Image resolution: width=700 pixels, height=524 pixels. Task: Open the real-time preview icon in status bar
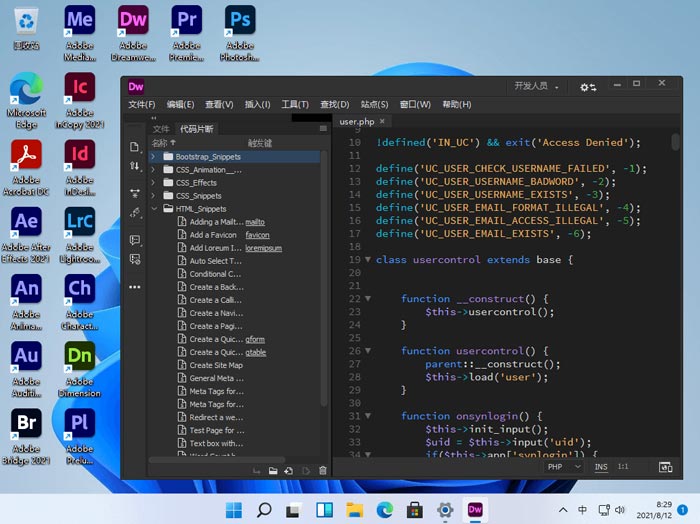point(665,467)
